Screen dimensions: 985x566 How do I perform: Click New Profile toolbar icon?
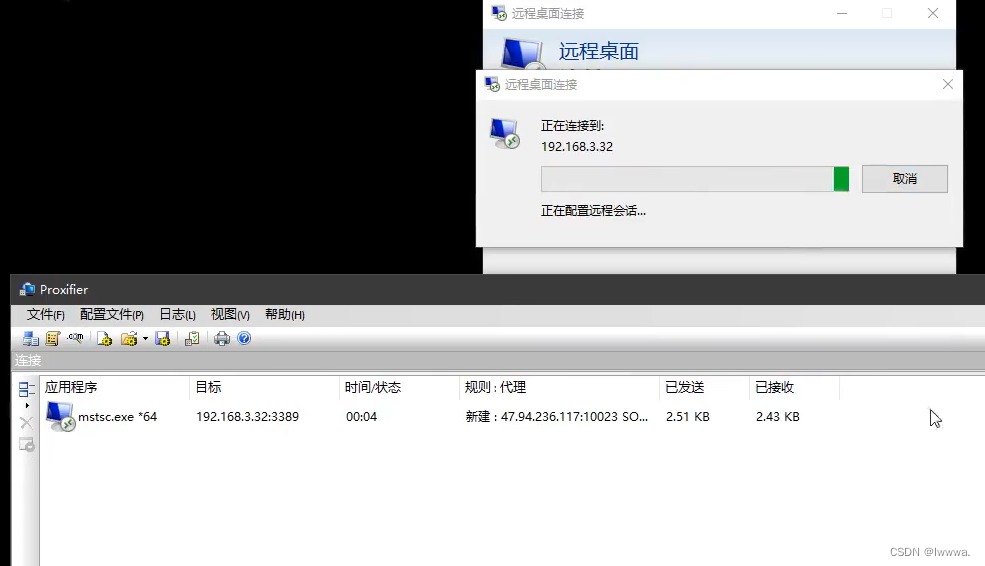[x=104, y=339]
